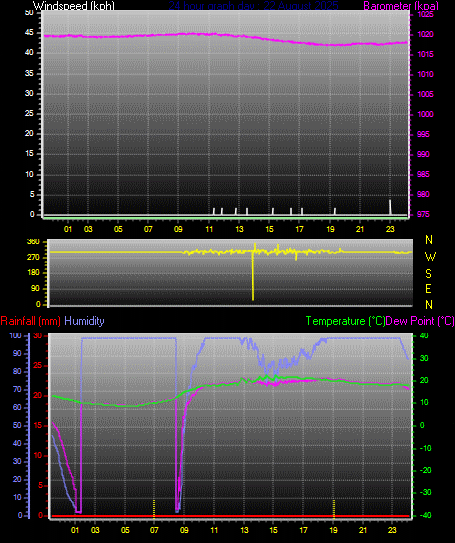Click humidity axis value 100
This screenshot has width=455, height=543.
tap(16, 336)
